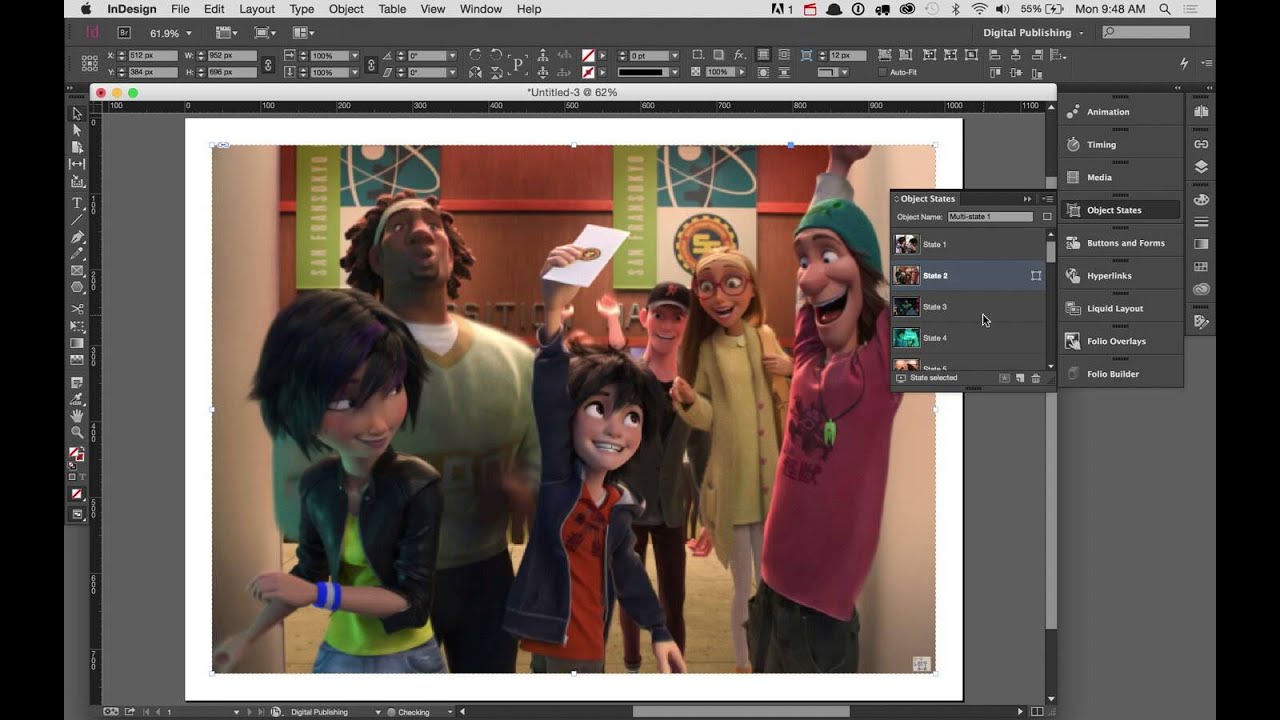
Task: Click the Wi-Fi icon in menu bar
Action: coord(979,9)
